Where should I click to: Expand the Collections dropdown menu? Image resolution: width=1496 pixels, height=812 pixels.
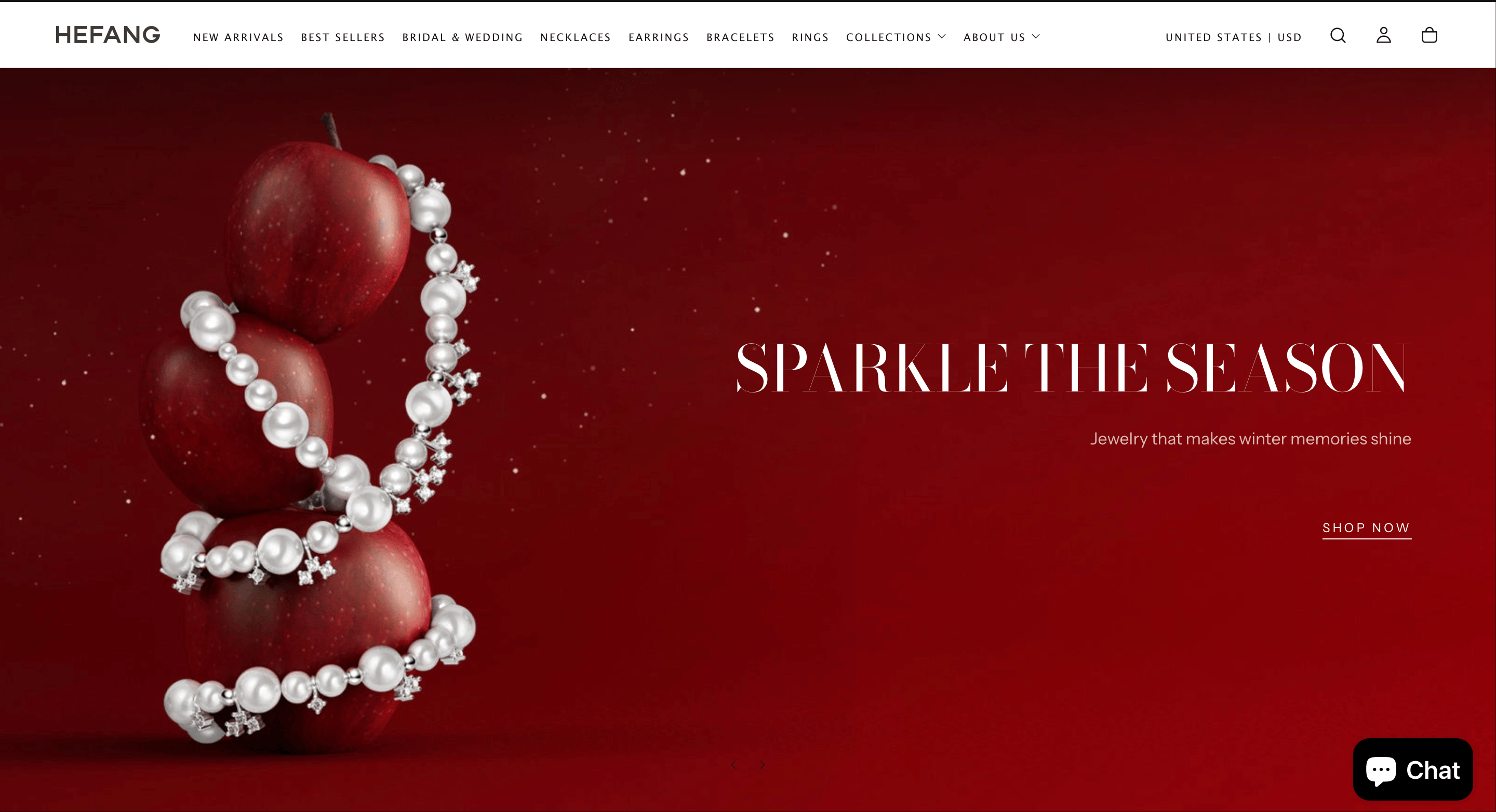coord(896,37)
